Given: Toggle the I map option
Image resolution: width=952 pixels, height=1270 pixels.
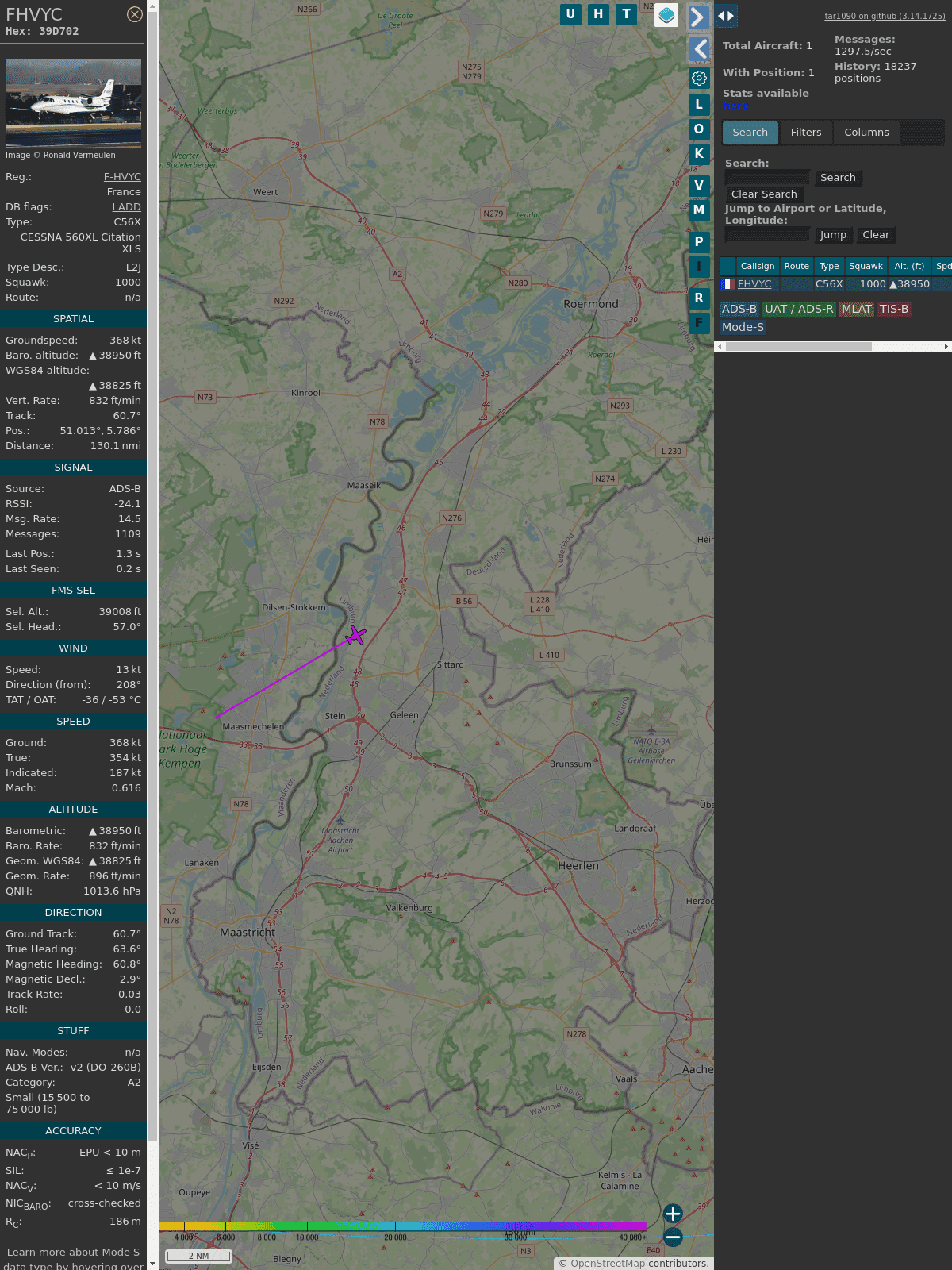Looking at the screenshot, I should pyautogui.click(x=699, y=267).
